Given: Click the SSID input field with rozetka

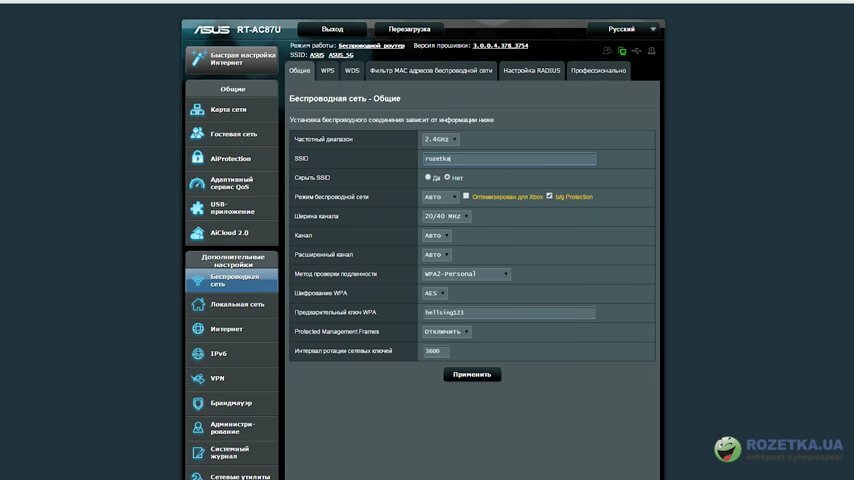Looking at the screenshot, I should 509,159.
